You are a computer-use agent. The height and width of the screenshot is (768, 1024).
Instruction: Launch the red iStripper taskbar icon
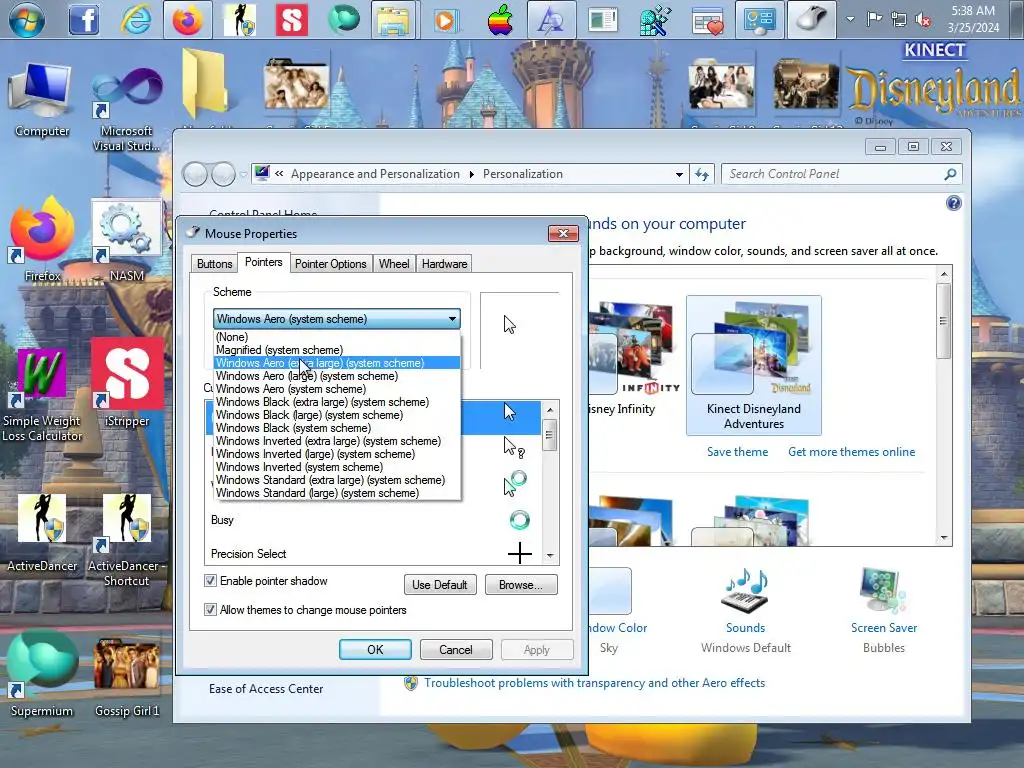292,20
